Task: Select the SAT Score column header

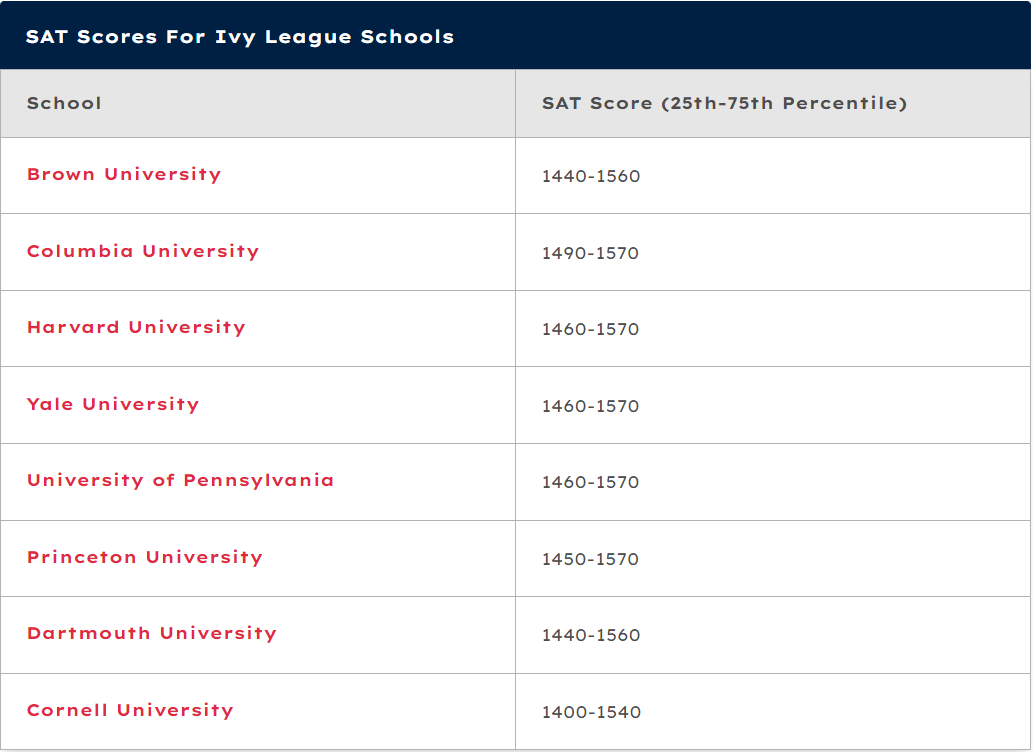Action: (x=724, y=103)
